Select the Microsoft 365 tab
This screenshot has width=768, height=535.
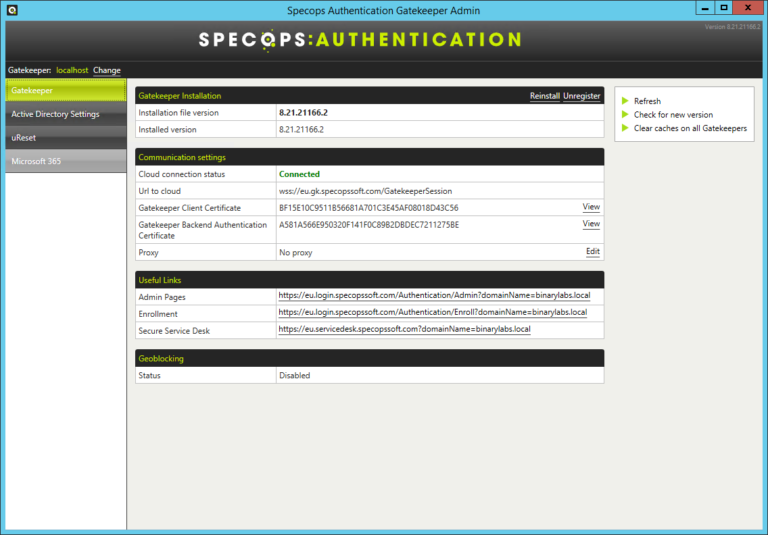click(x=66, y=161)
